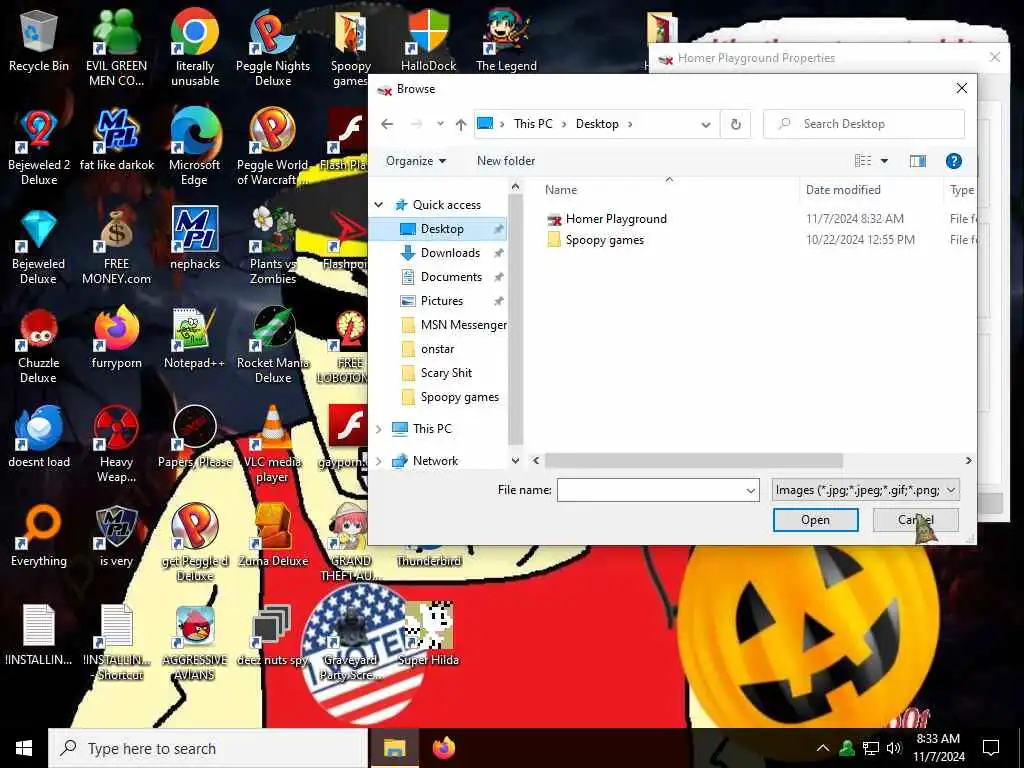Launch Notepad++ from the desktop
The height and width of the screenshot is (768, 1024).
pos(195,338)
